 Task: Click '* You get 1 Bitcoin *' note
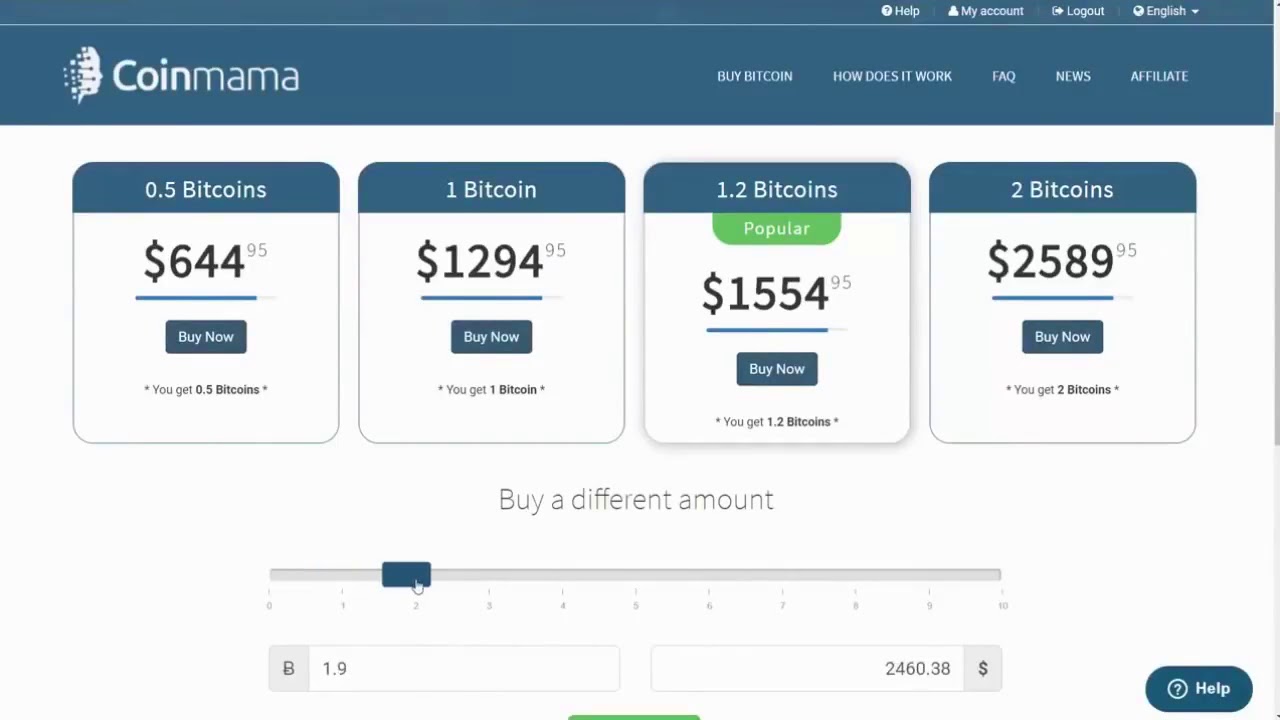click(491, 389)
